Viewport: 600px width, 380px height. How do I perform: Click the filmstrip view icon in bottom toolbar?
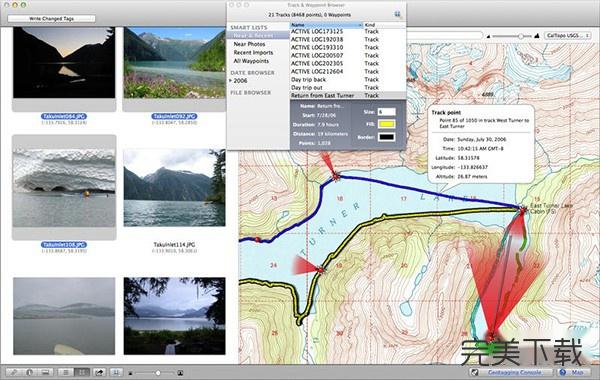click(46, 372)
